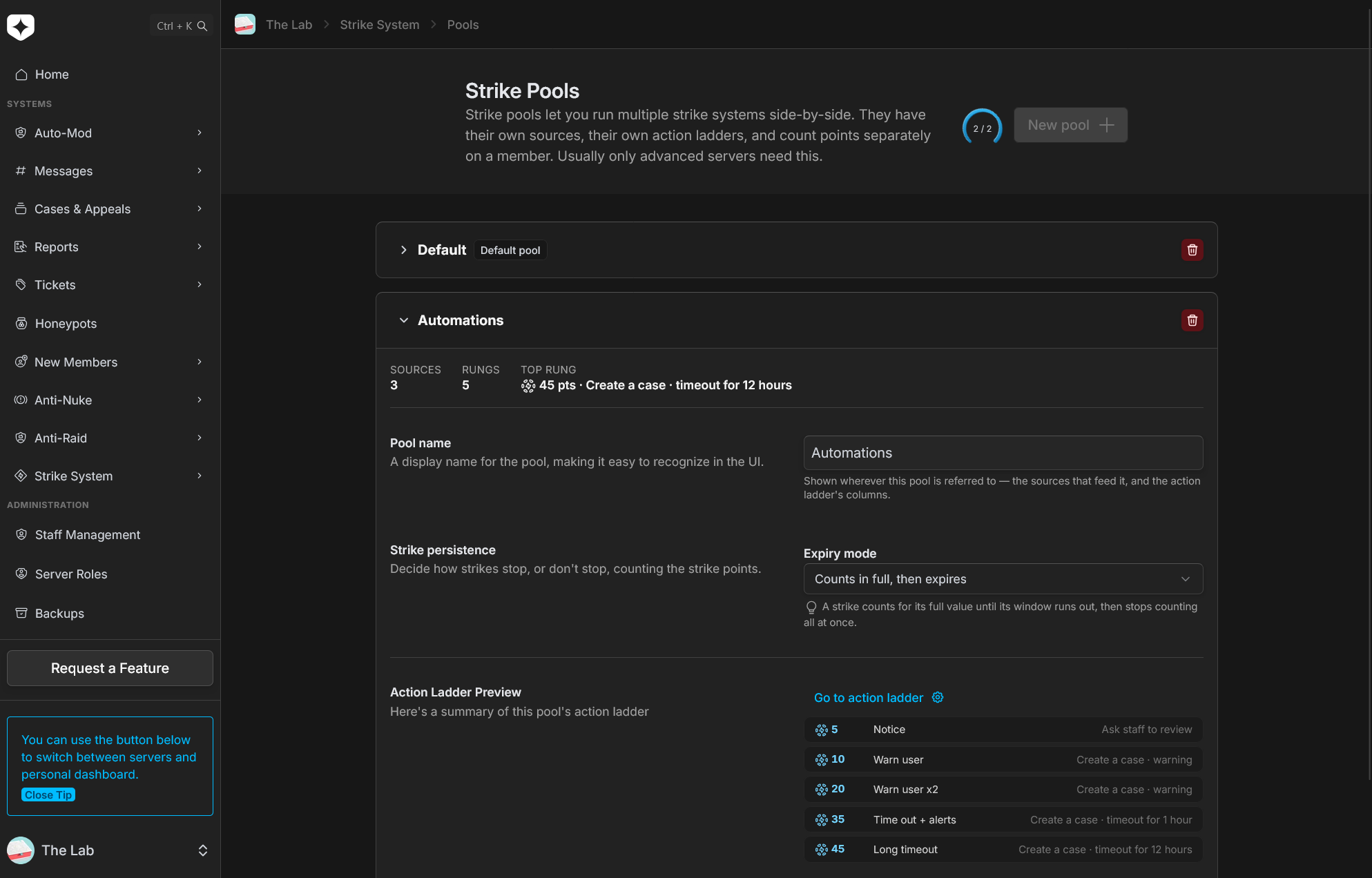The width and height of the screenshot is (1372, 878).
Task: Select the Pools breadcrumb
Action: click(463, 25)
